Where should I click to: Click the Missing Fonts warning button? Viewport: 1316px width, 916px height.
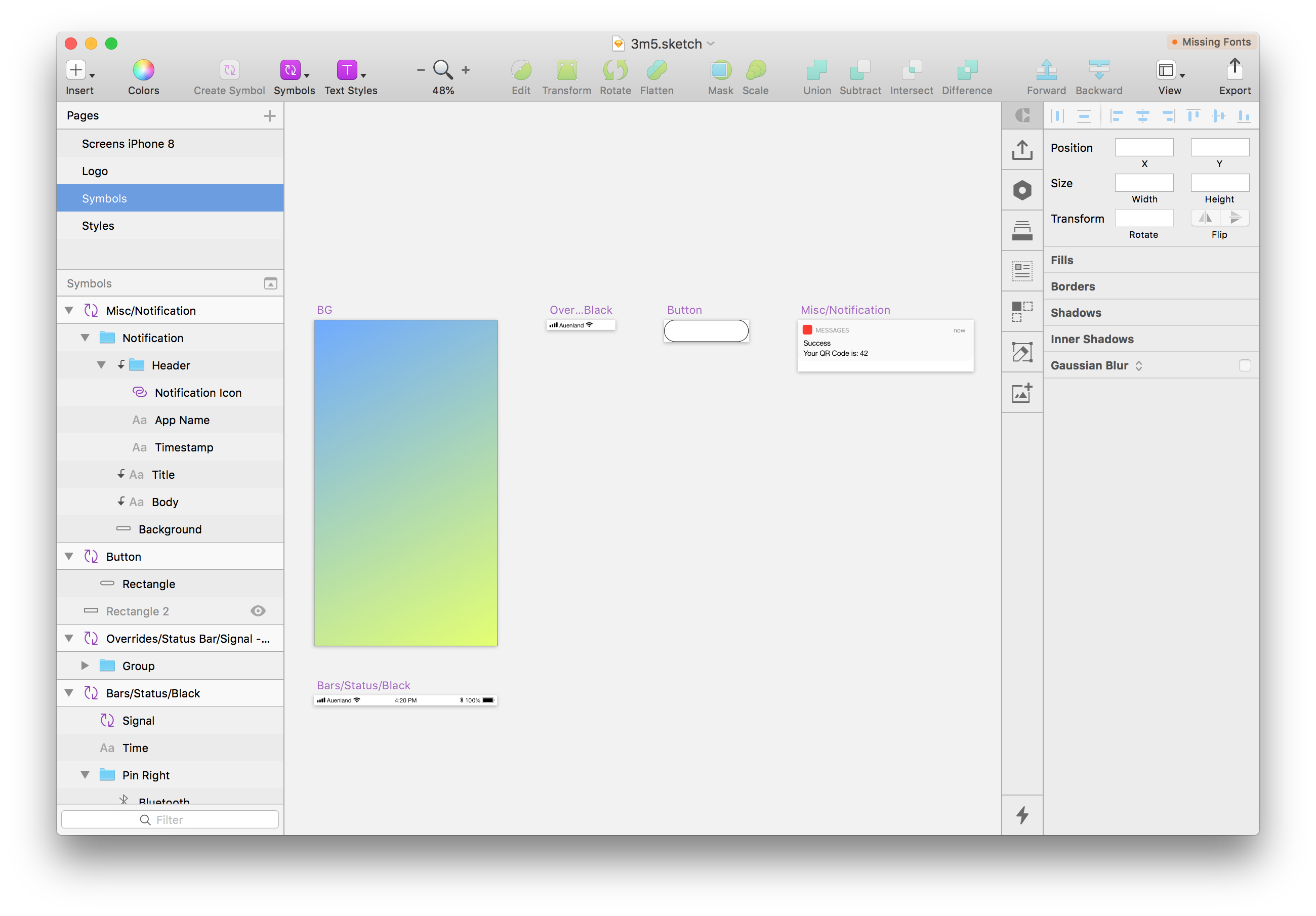pyautogui.click(x=1211, y=42)
